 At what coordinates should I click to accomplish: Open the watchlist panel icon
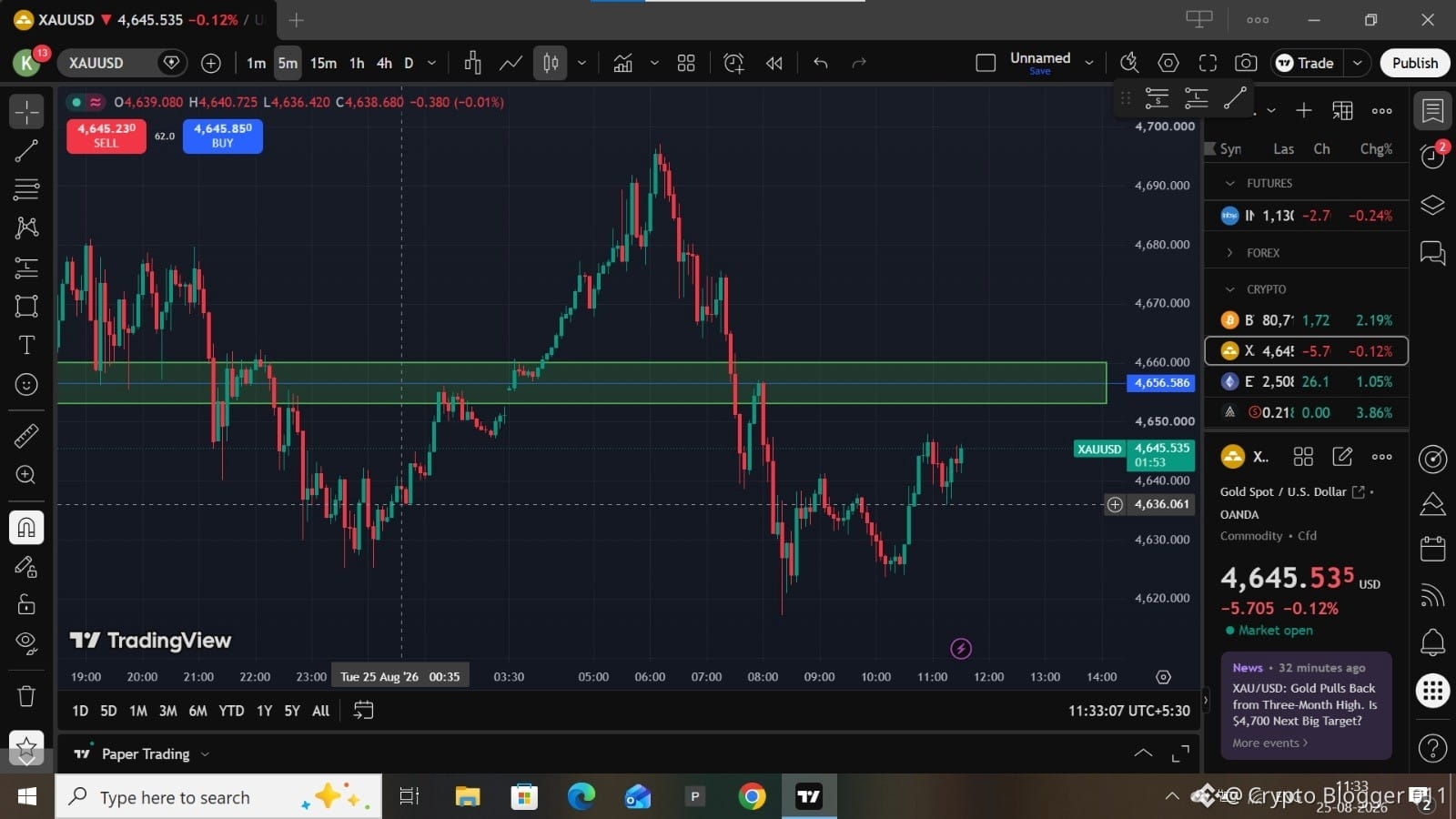coord(1432,111)
